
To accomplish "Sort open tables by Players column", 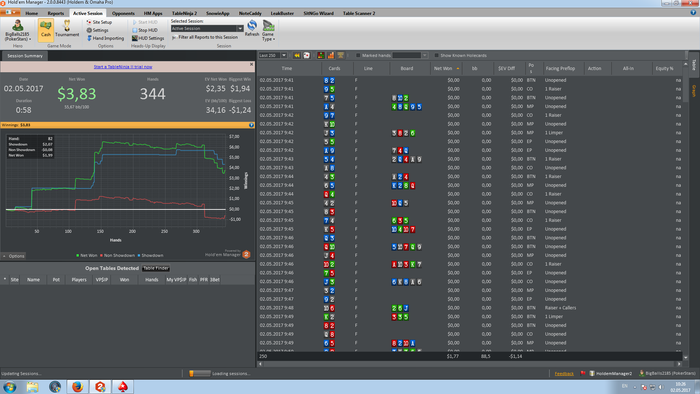I will click(x=79, y=280).
